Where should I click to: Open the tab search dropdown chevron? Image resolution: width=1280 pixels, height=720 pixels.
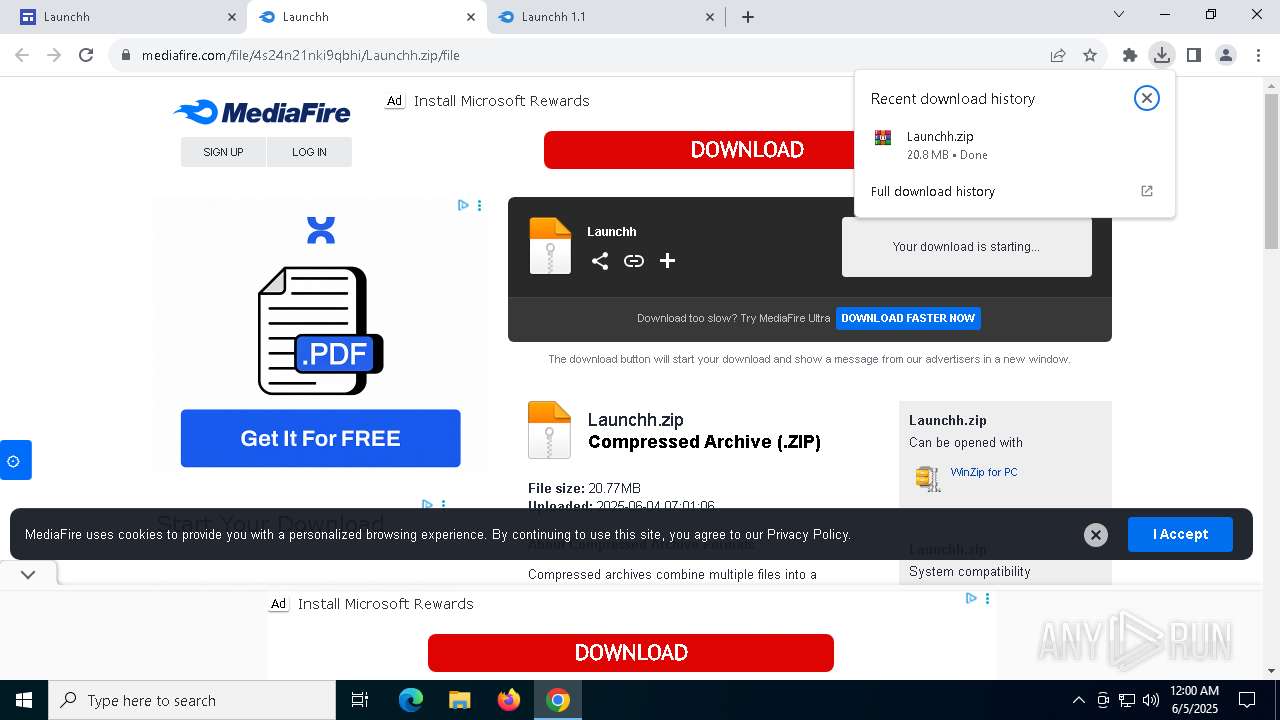1119,14
